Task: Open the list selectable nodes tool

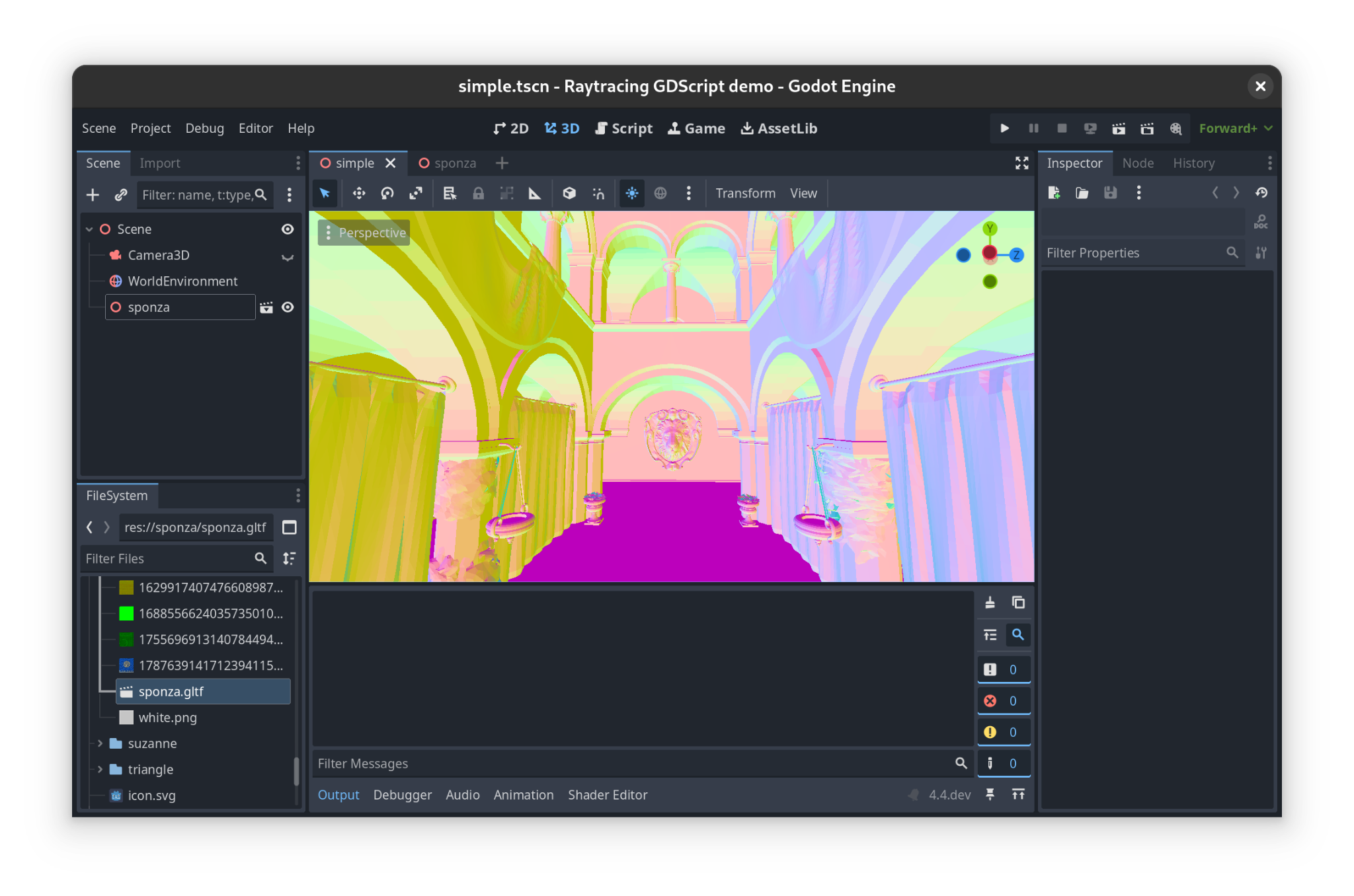Action: click(450, 194)
